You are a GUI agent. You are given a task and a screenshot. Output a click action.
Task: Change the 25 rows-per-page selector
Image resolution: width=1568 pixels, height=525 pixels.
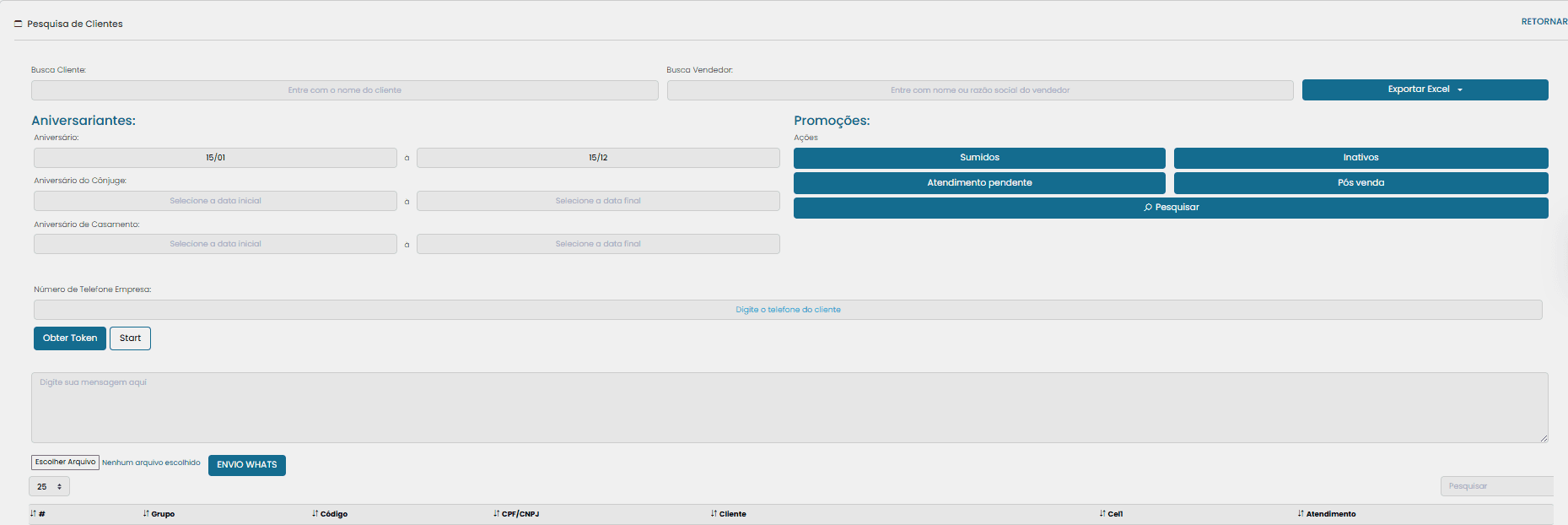[49, 486]
